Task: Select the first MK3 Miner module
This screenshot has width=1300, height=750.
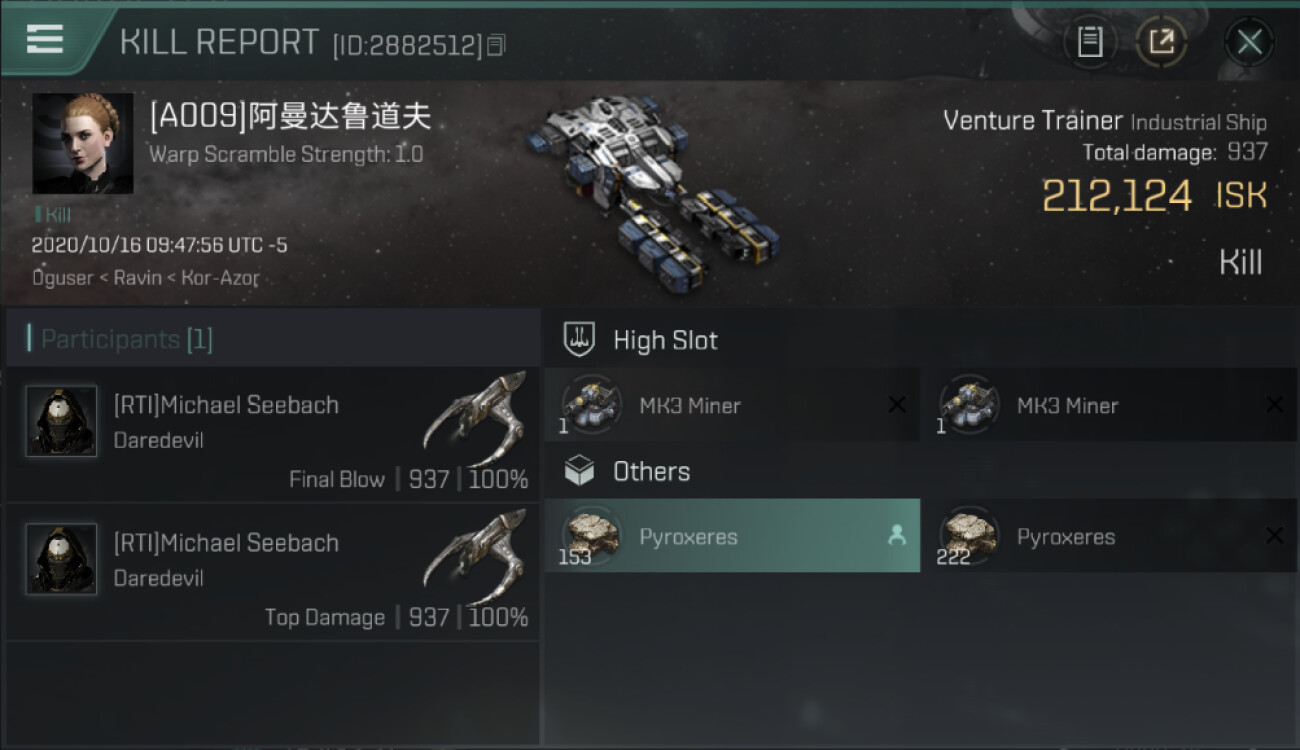Action: [x=731, y=406]
